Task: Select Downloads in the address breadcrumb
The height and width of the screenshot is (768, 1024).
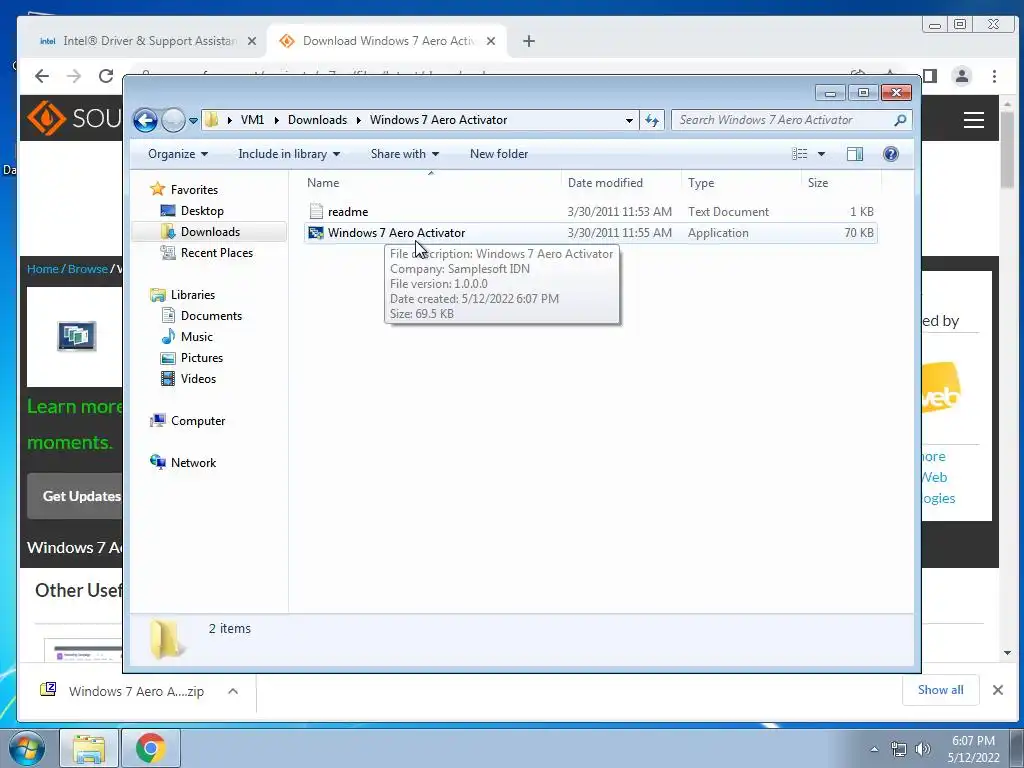Action: coord(317,120)
